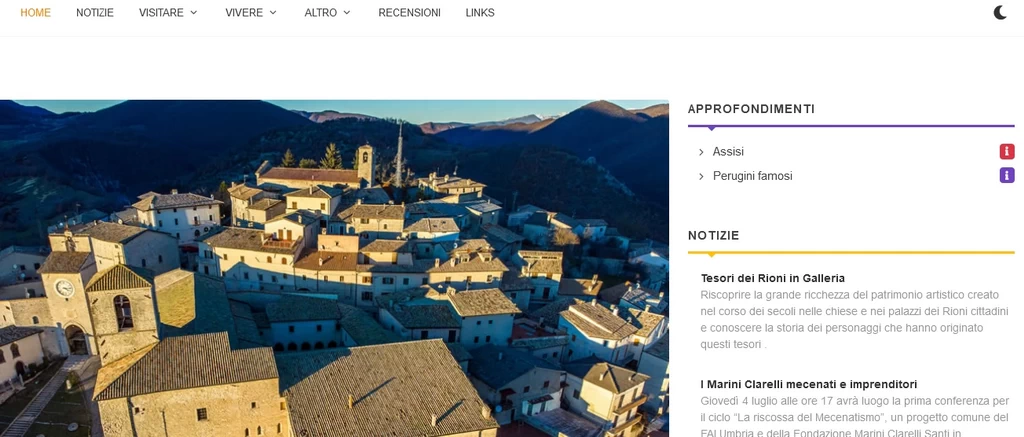Click the chevron before Assisi

[x=701, y=152]
